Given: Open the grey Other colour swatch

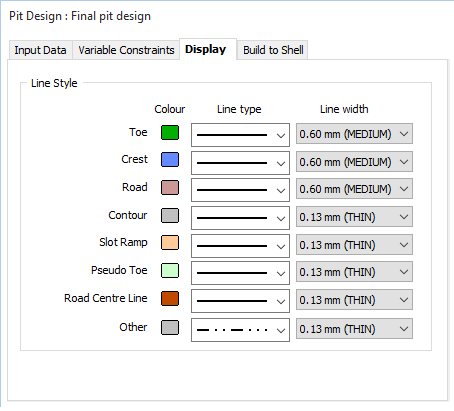Looking at the screenshot, I should 170,327.
